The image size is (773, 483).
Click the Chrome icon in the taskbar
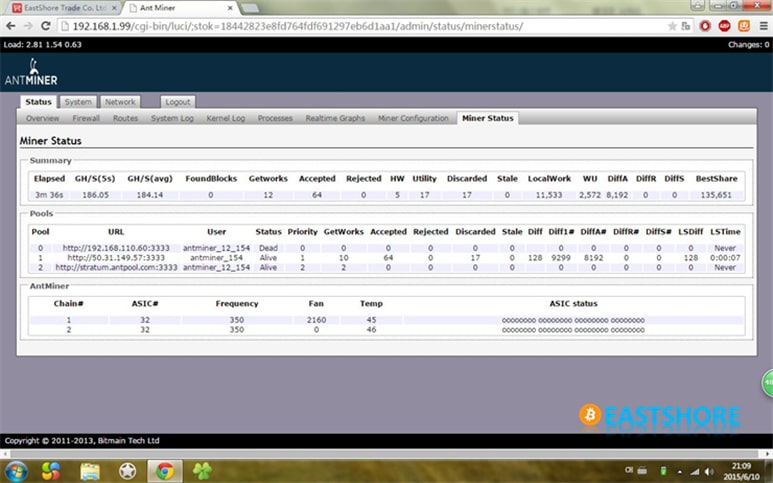pos(165,472)
